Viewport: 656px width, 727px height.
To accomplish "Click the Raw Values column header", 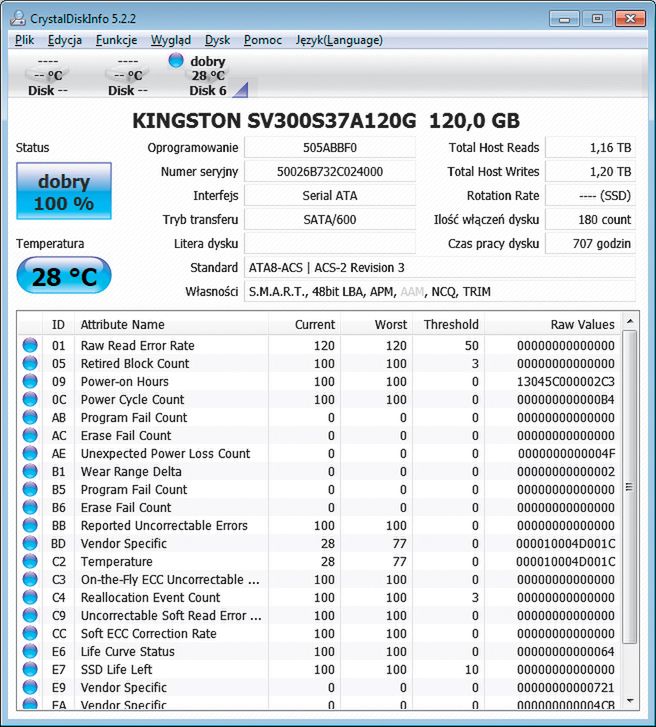I will tap(552, 324).
